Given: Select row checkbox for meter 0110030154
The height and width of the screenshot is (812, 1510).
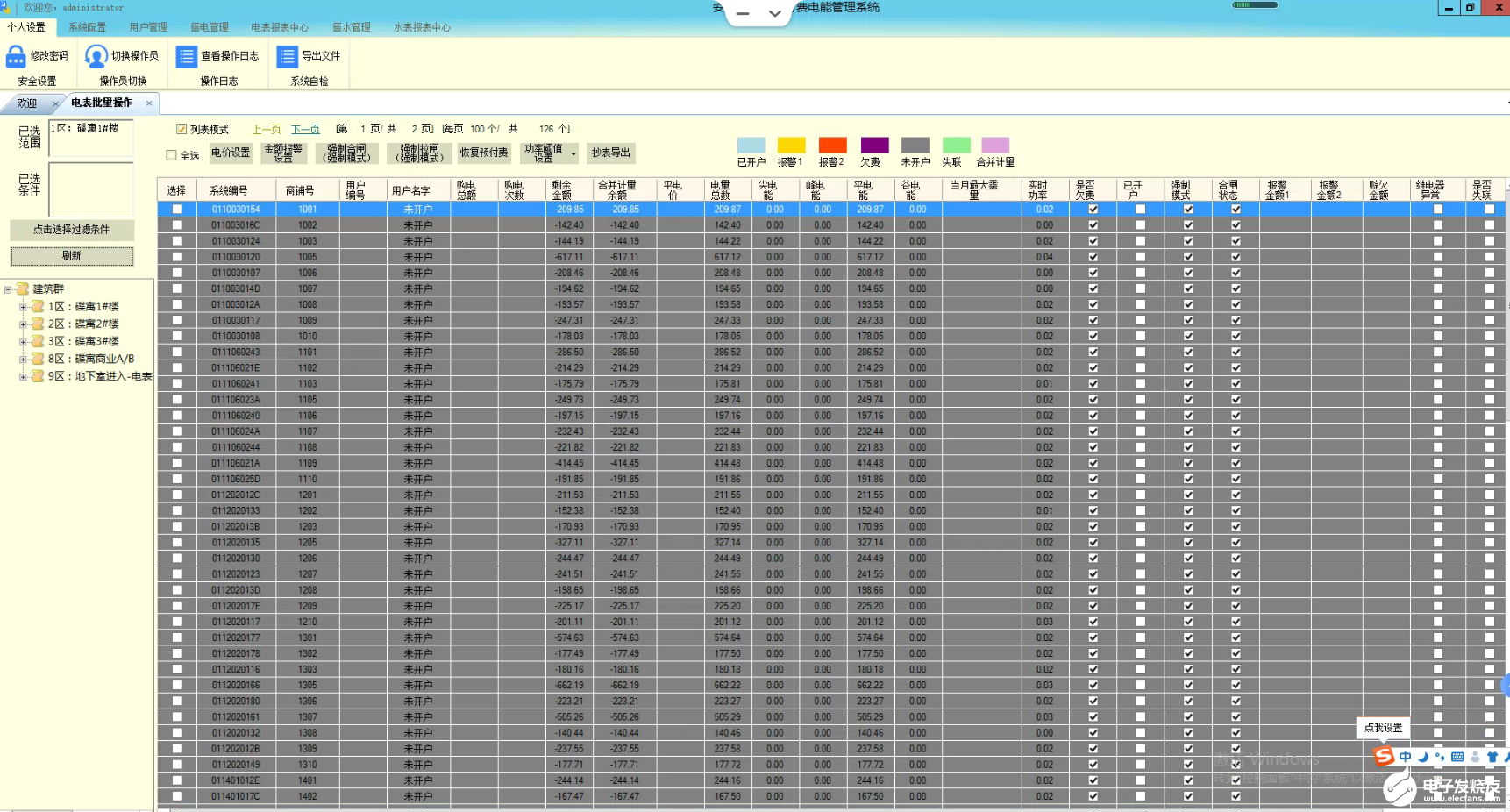Looking at the screenshot, I should (x=177, y=210).
